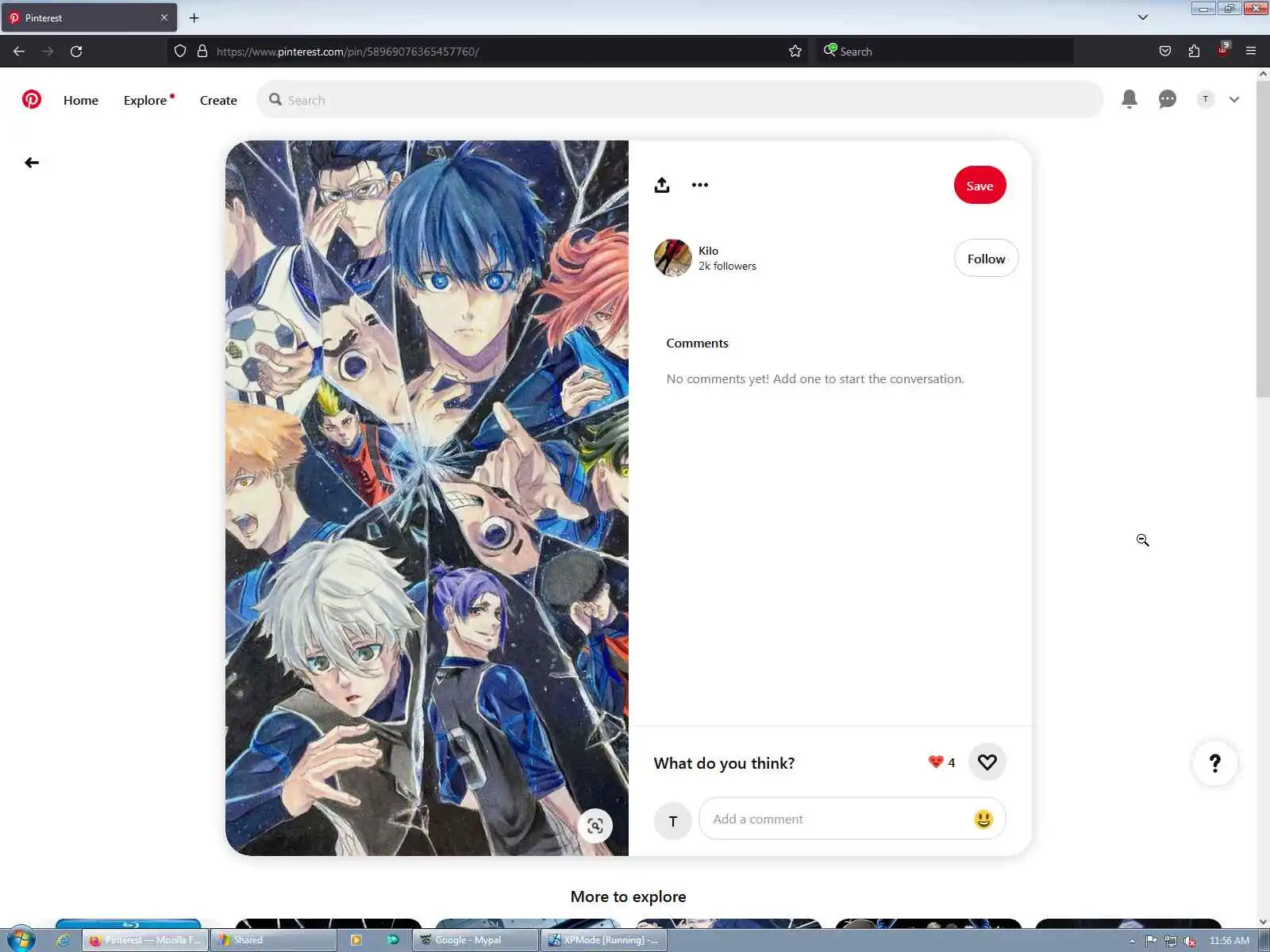Open the Create menu
Image resolution: width=1270 pixels, height=952 pixels.
[218, 100]
